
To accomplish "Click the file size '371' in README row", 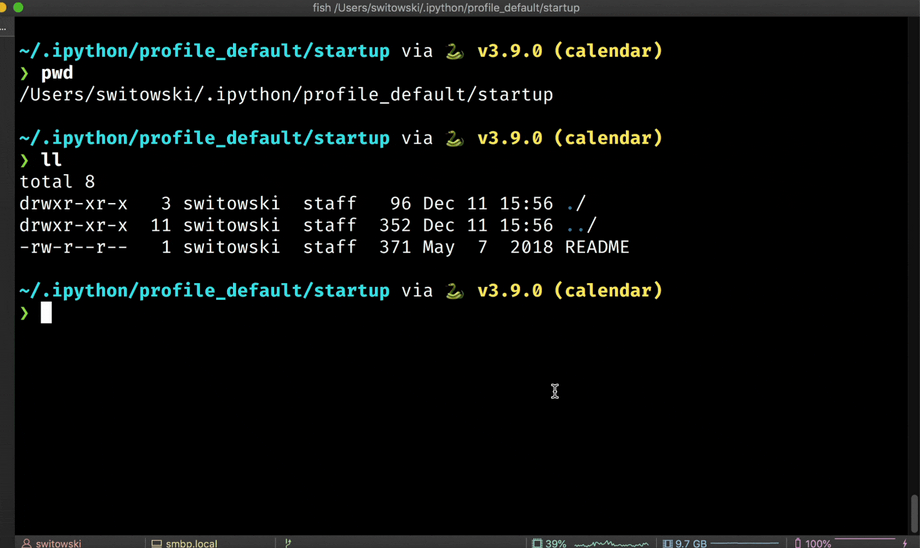I will point(395,247).
